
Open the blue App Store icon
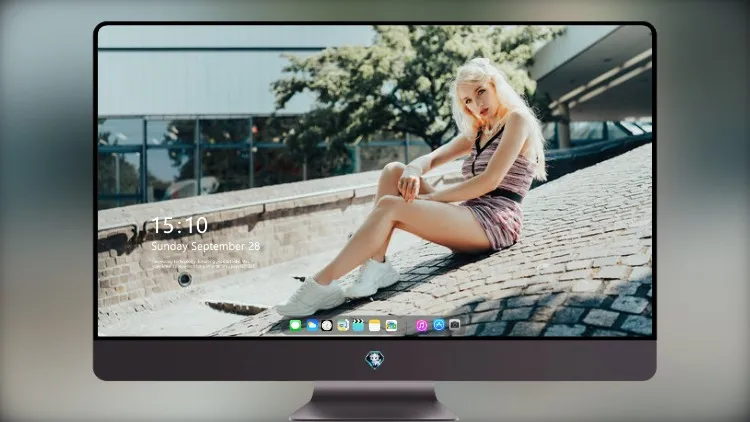coord(439,325)
